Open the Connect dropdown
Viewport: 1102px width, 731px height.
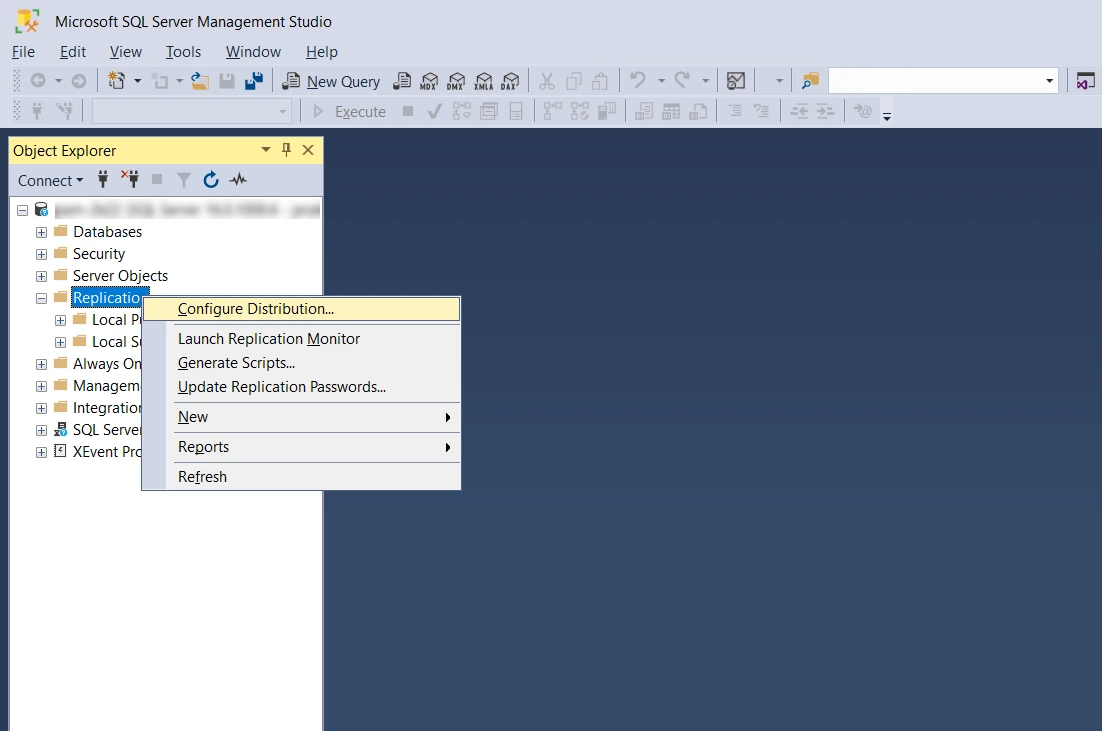click(x=51, y=181)
